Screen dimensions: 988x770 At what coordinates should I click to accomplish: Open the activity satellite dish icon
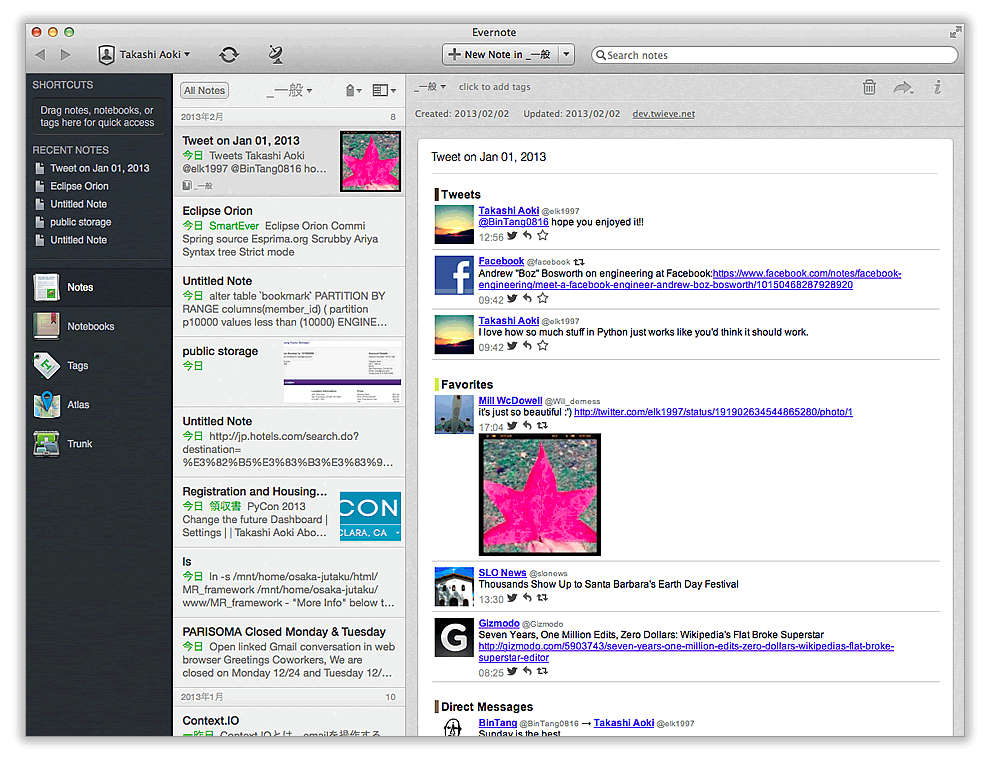click(x=275, y=55)
